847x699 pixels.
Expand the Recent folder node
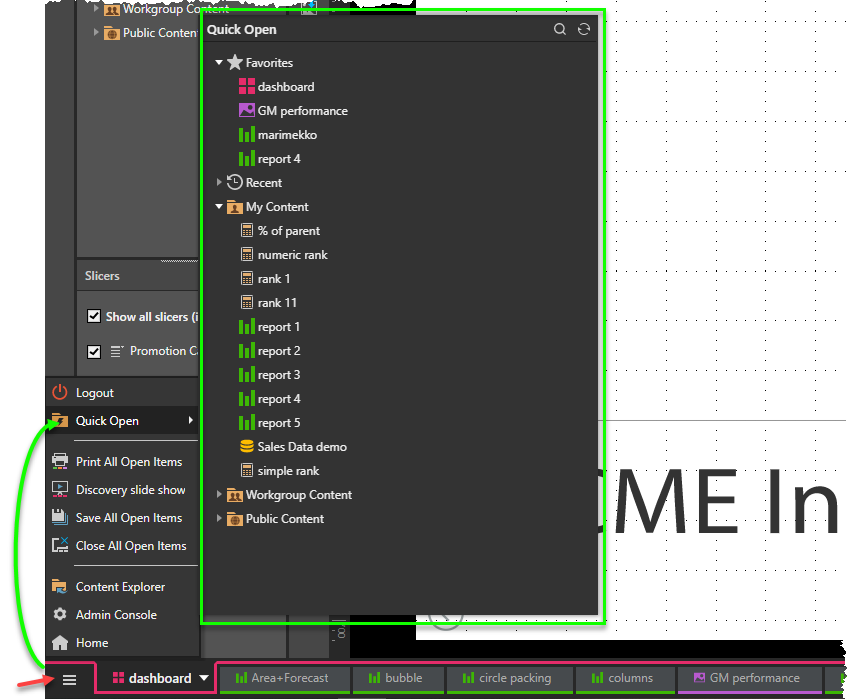click(220, 183)
